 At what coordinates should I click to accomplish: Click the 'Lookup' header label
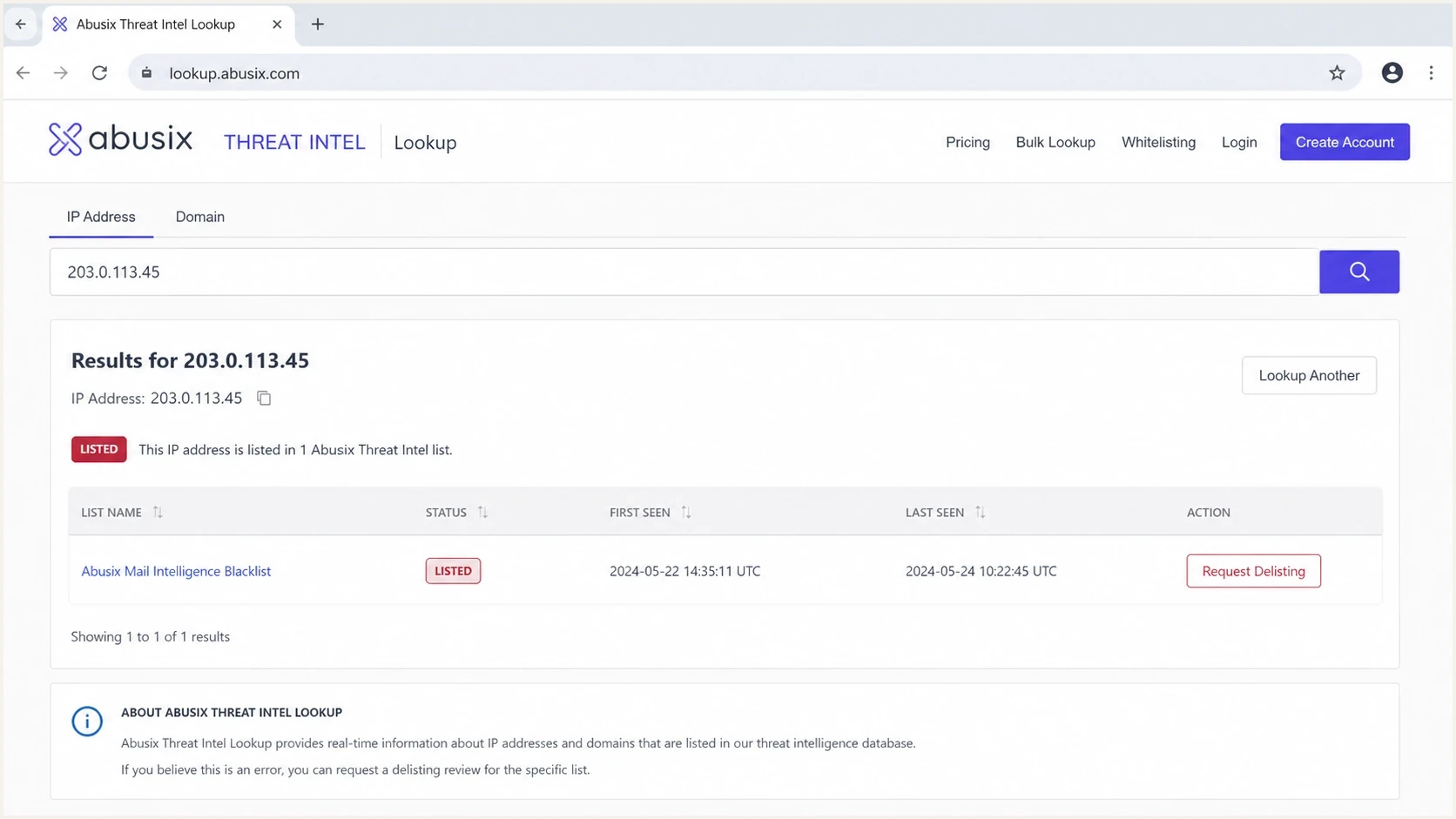coord(425,142)
